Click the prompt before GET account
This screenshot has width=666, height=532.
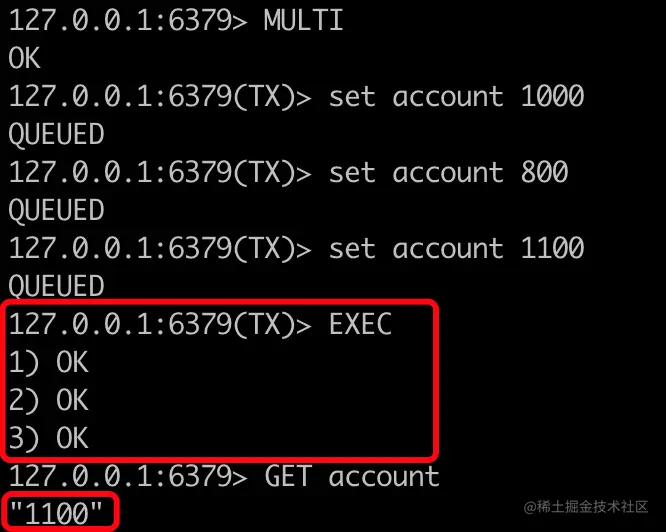pos(127,476)
